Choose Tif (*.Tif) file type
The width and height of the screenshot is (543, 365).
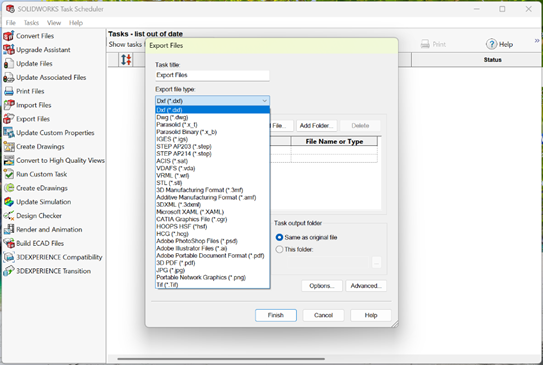(x=213, y=285)
